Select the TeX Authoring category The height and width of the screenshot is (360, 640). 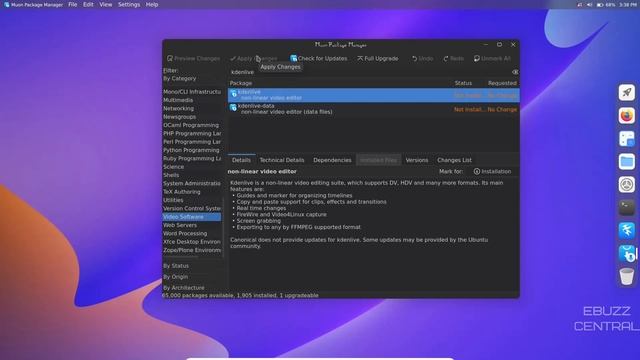pyautogui.click(x=182, y=192)
